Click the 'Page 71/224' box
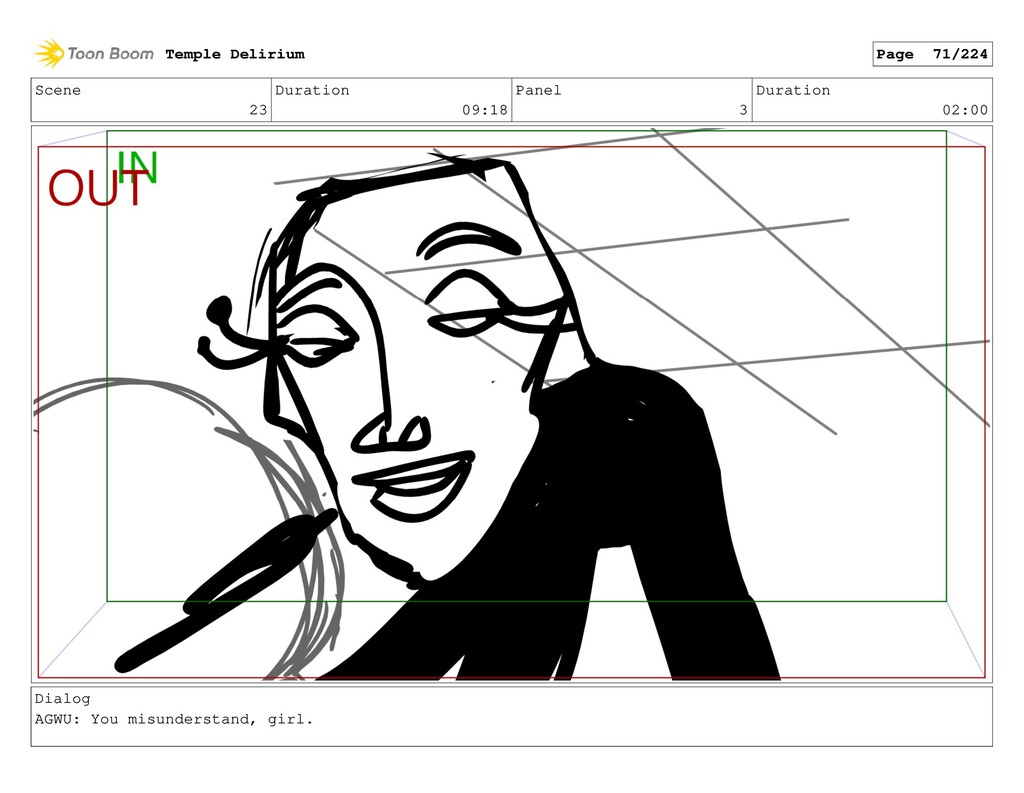This screenshot has width=1024, height=793. 932,54
